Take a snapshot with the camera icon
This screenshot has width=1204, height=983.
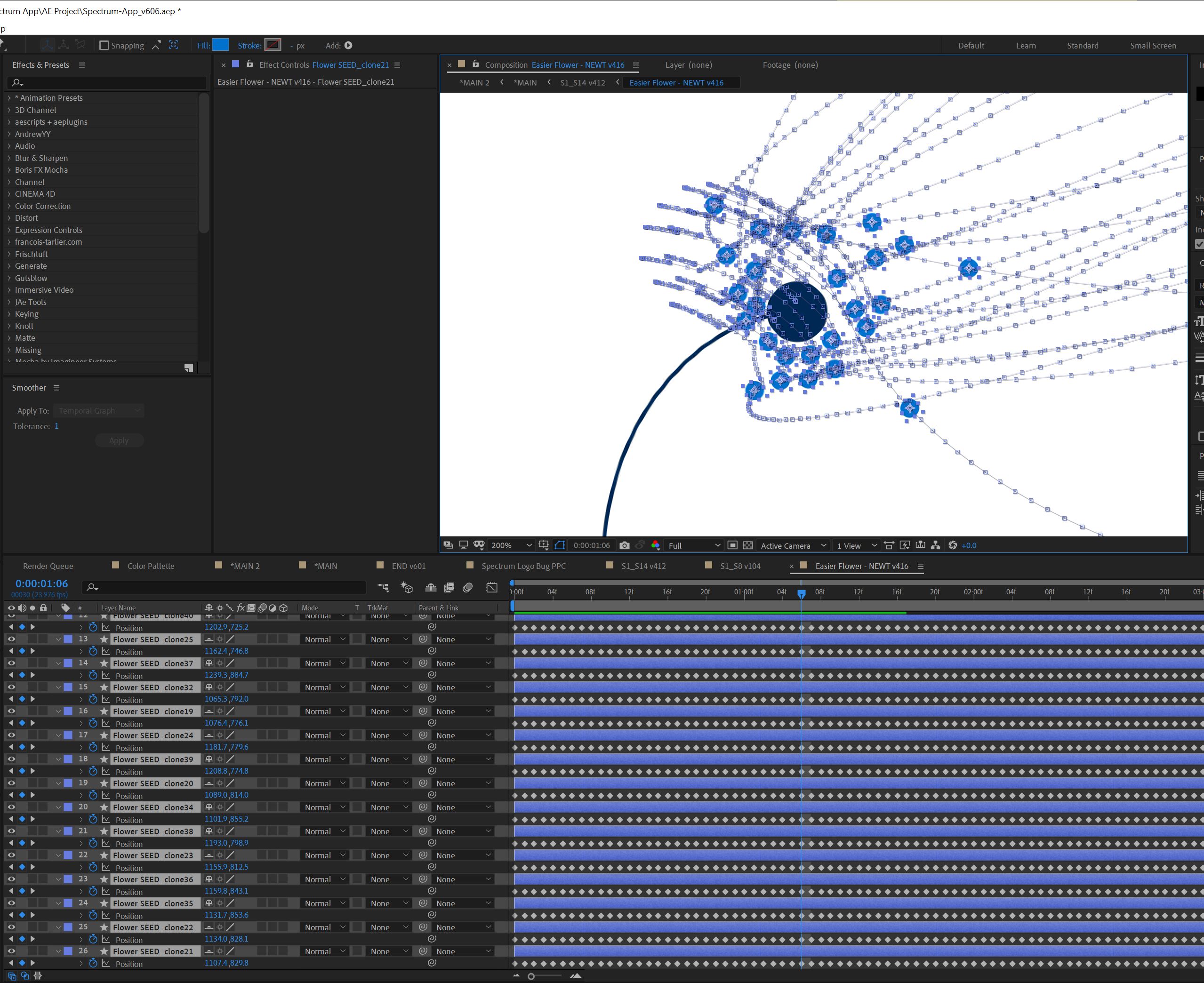click(x=624, y=545)
